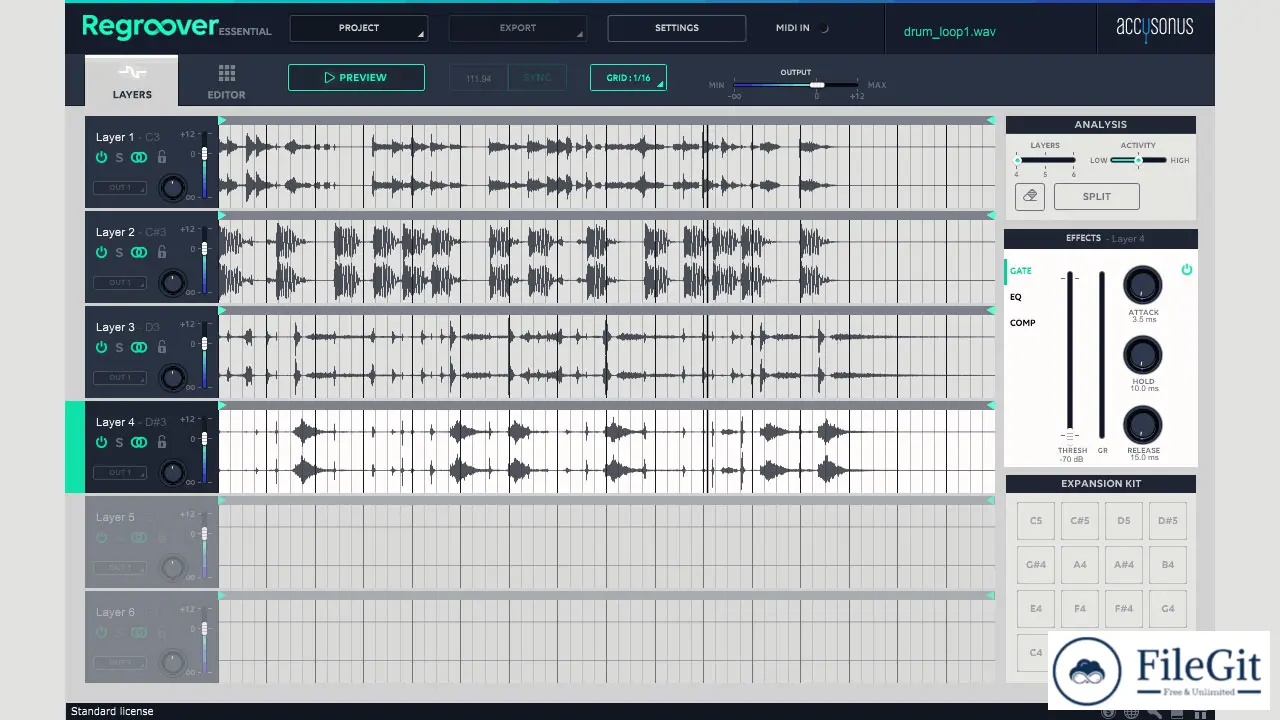The height and width of the screenshot is (720, 1280).
Task: Toggle the Layer 2 stereo link icon
Action: pos(139,252)
